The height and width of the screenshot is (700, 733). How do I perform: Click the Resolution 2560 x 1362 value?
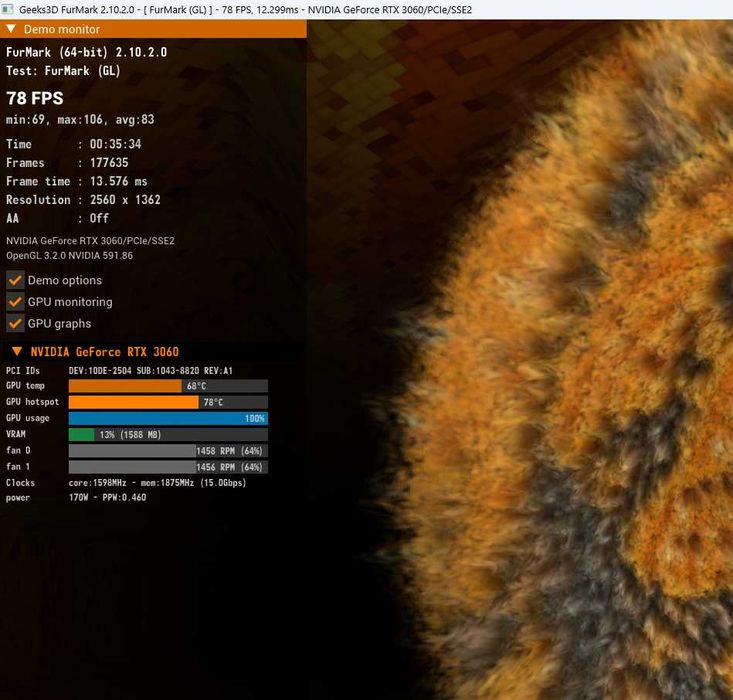[x=125, y=200]
